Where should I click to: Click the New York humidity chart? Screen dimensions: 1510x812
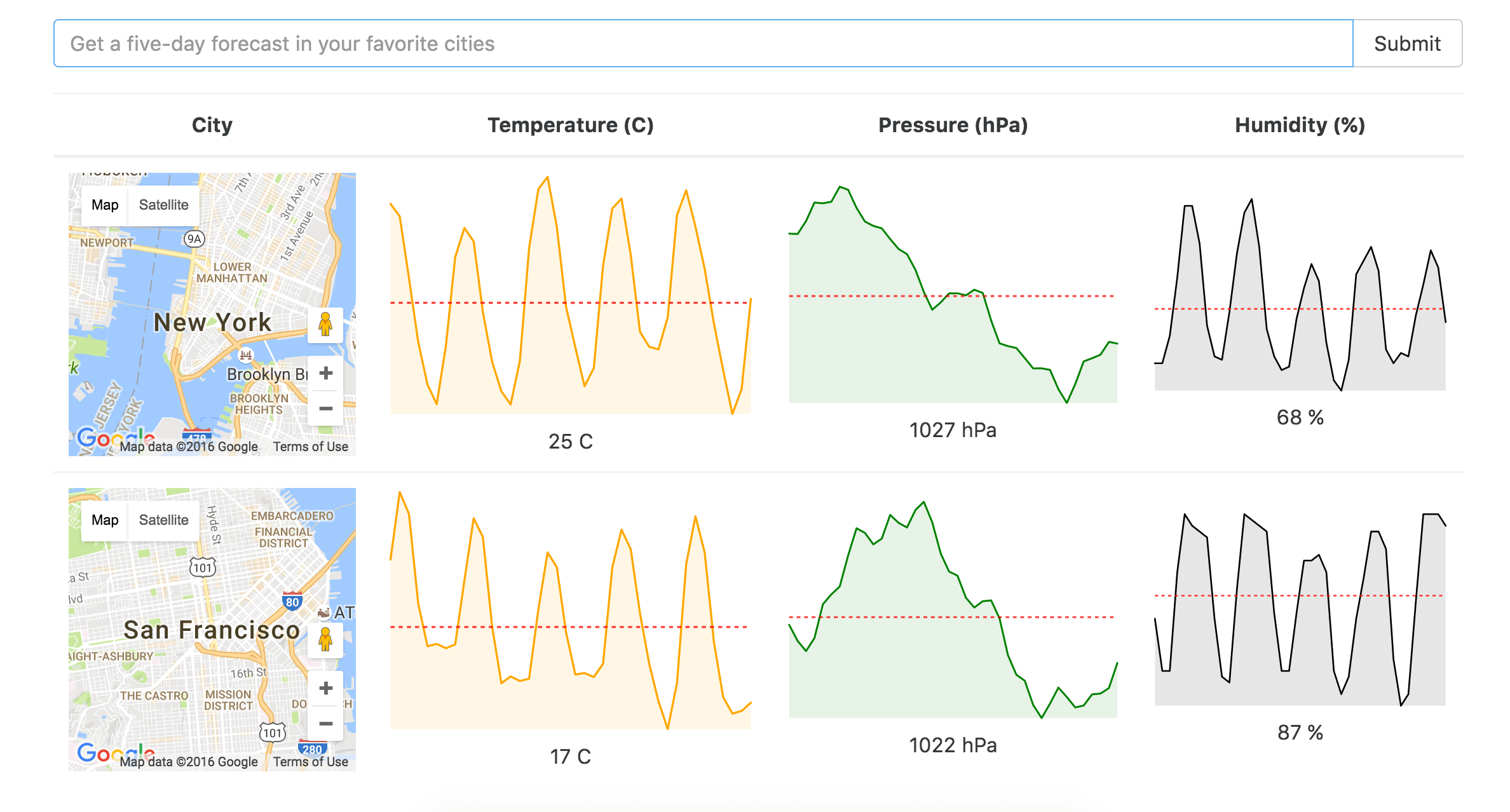1300,295
